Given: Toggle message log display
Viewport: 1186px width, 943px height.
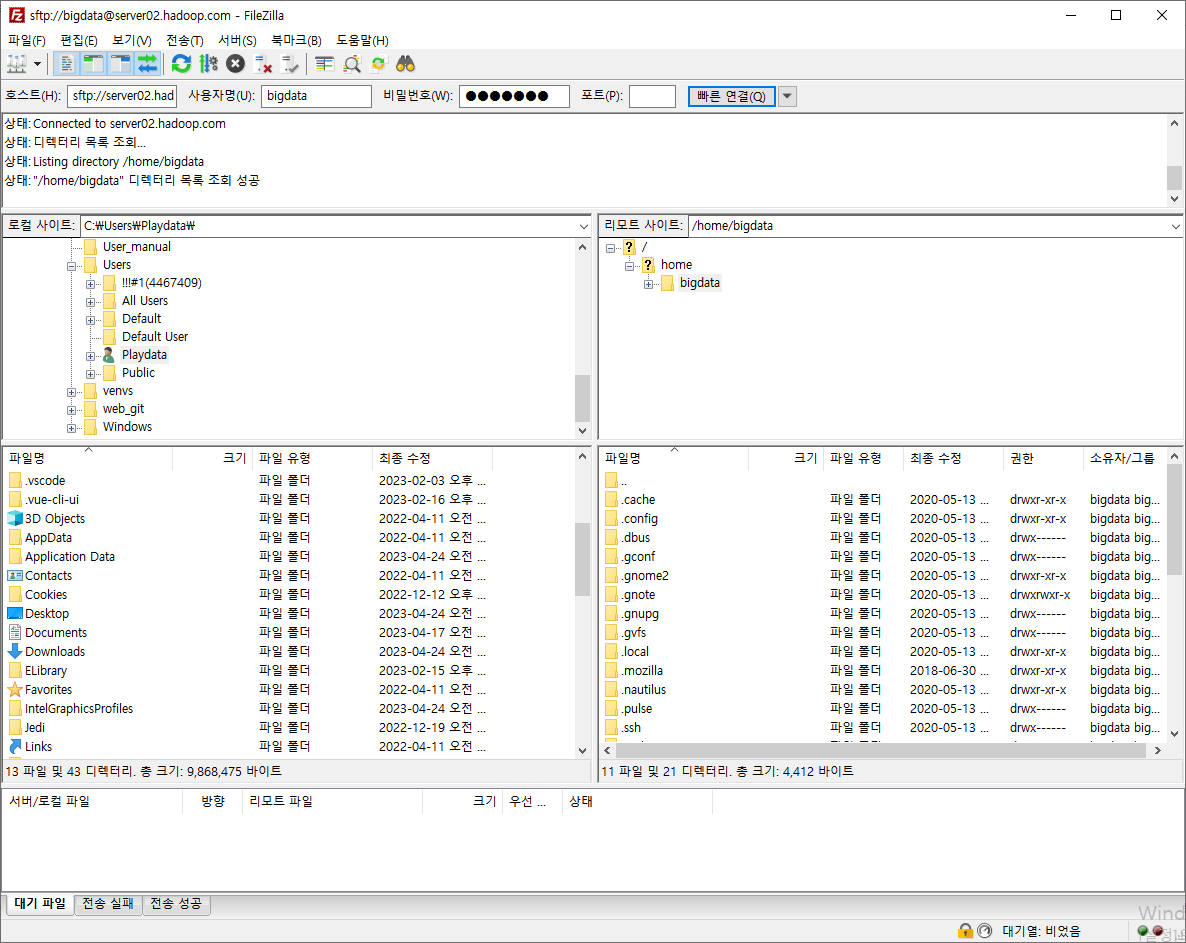Looking at the screenshot, I should (67, 64).
